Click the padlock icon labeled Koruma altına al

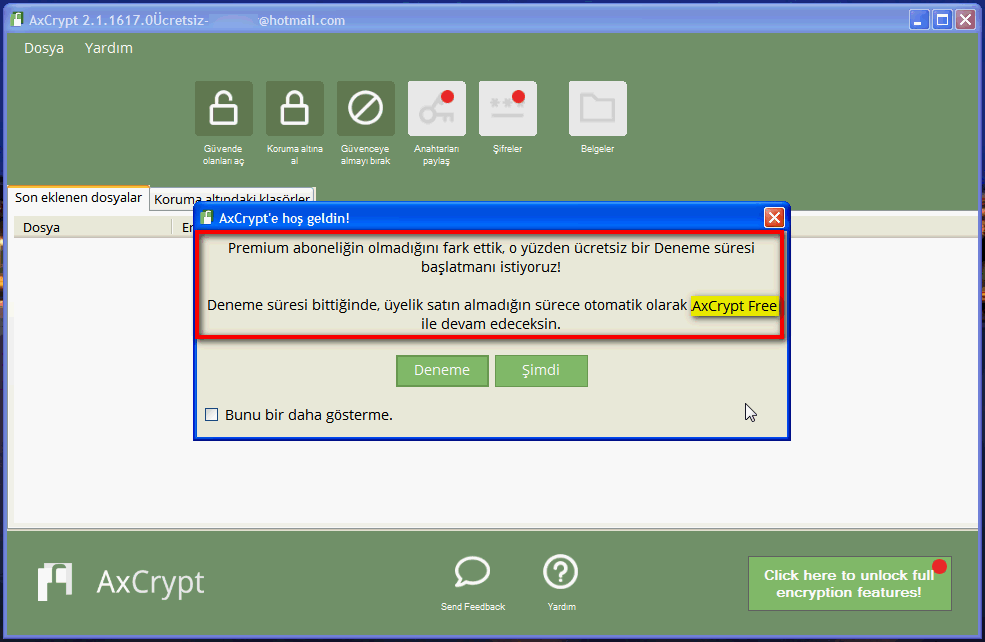[295, 108]
